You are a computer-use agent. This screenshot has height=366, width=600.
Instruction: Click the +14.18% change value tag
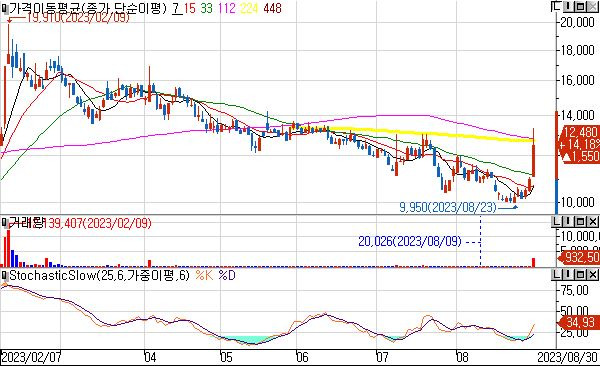(x=579, y=144)
